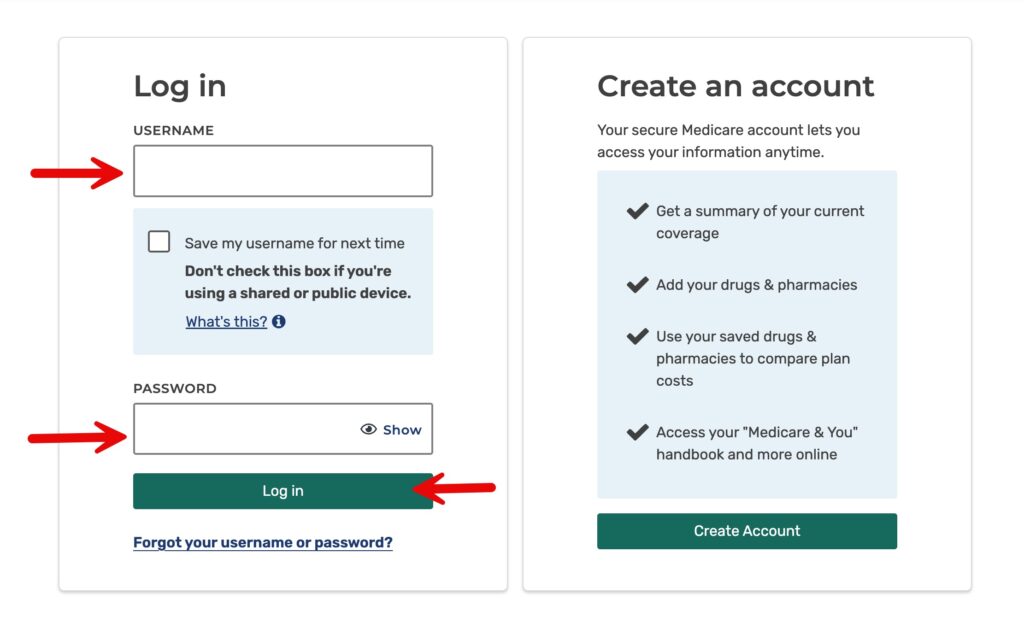The width and height of the screenshot is (1024, 623).
Task: Click the "Save my username for next time" label
Action: (x=295, y=243)
